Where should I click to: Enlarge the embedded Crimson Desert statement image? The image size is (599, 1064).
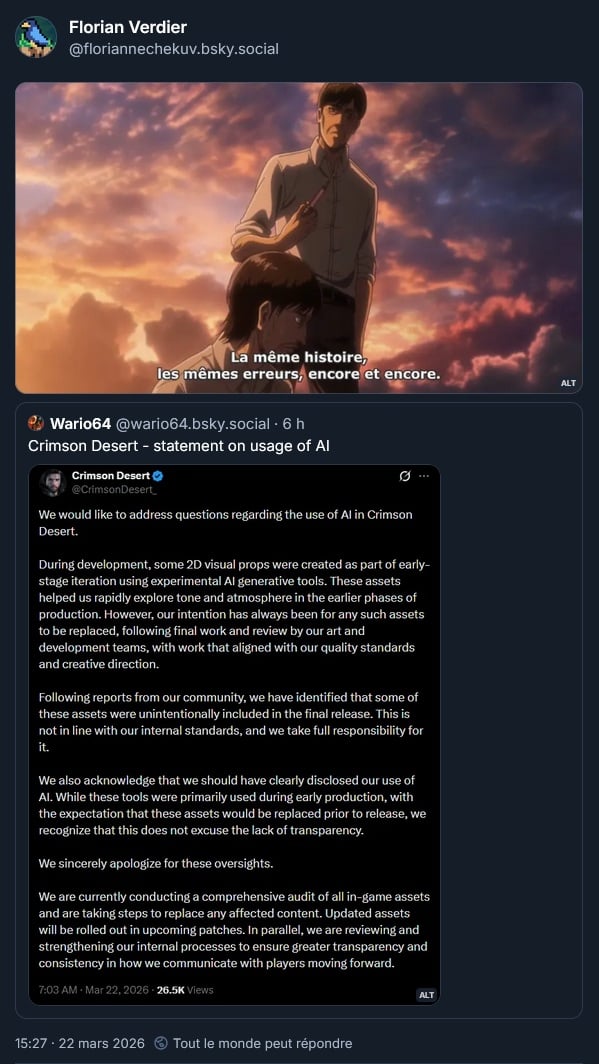tap(234, 735)
